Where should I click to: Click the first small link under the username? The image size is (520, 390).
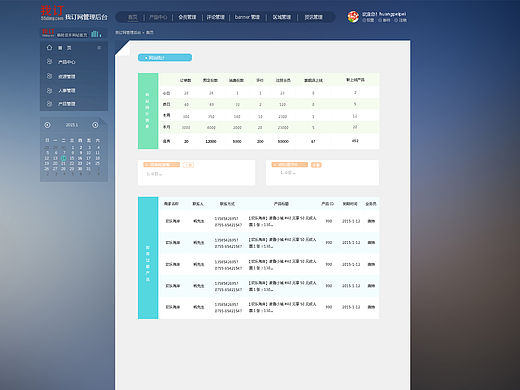click(x=368, y=20)
